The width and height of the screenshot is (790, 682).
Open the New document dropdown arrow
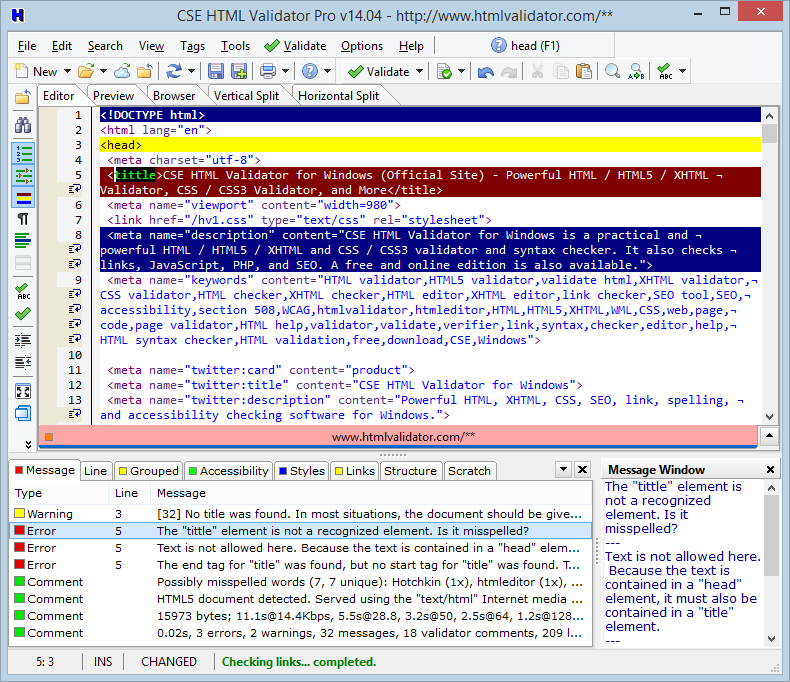(x=67, y=72)
